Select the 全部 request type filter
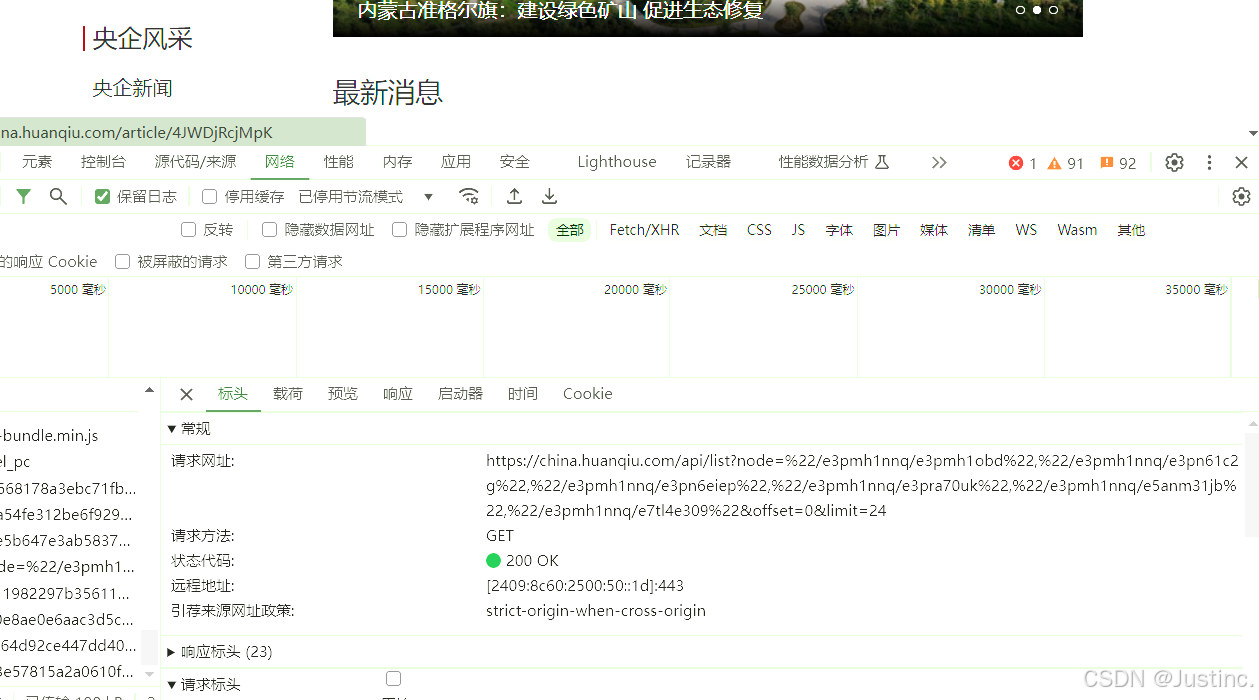The image size is (1259, 700). coord(570,230)
